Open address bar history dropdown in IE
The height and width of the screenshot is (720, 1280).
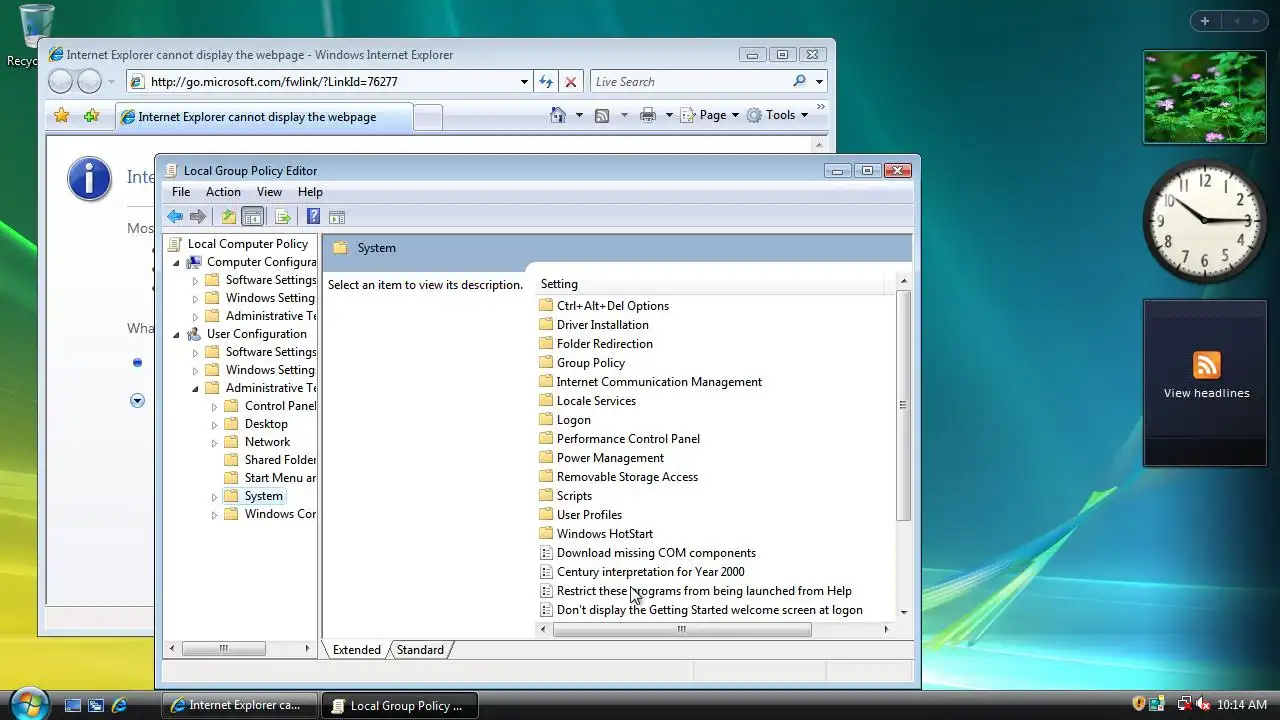[x=524, y=82]
